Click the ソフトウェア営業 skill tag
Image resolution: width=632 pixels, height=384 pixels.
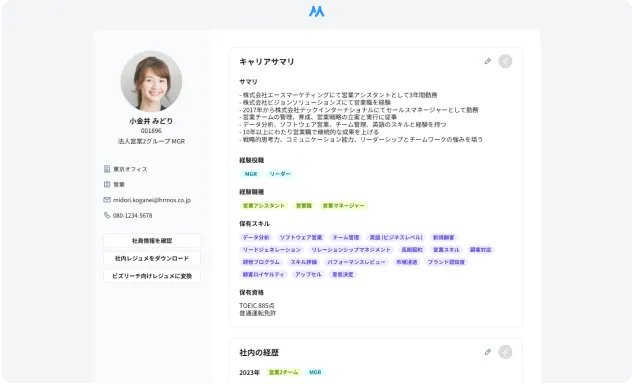(x=301, y=237)
